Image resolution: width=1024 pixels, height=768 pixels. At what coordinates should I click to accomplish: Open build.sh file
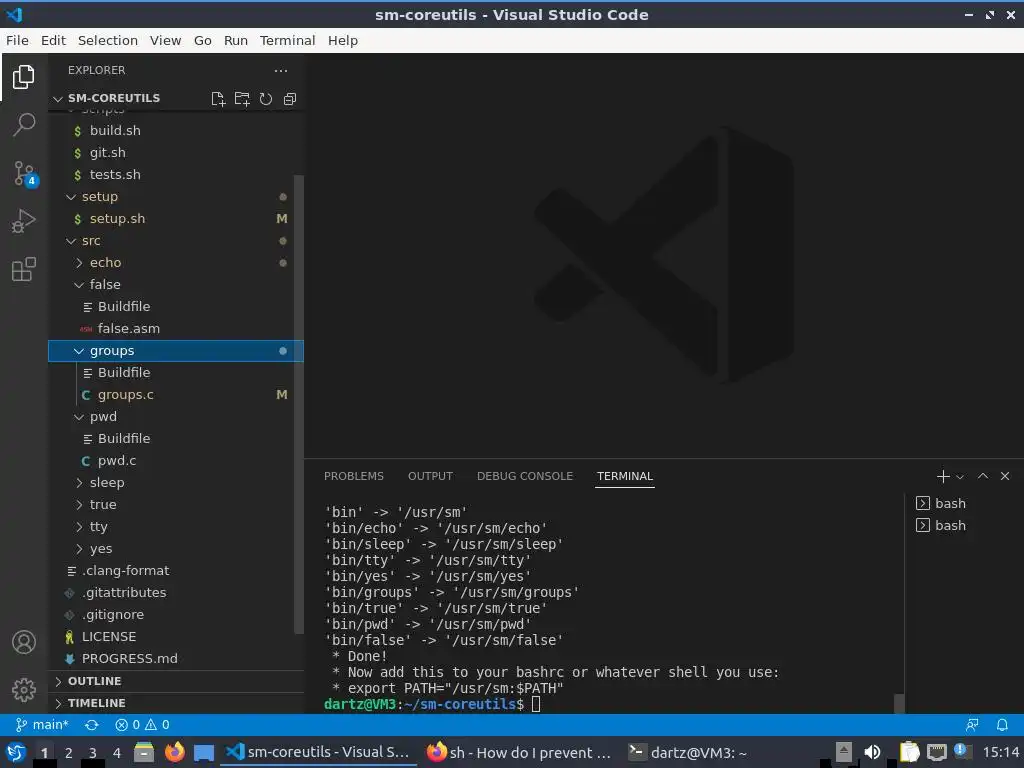(x=176, y=131)
